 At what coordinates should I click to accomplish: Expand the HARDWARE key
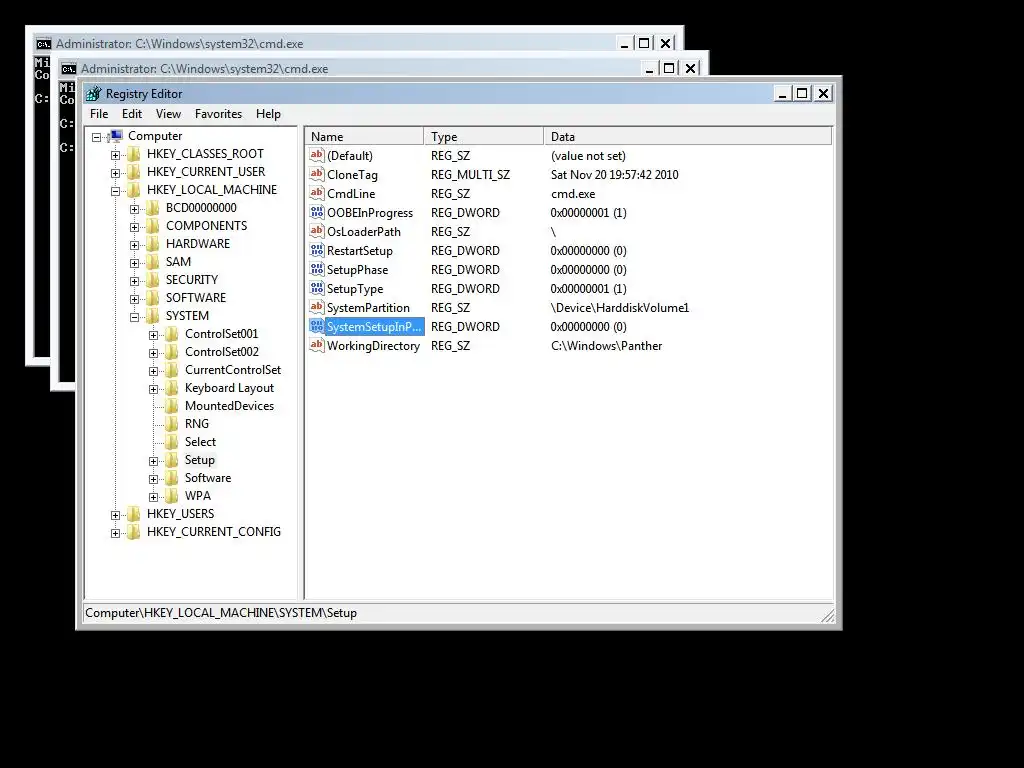coord(135,246)
